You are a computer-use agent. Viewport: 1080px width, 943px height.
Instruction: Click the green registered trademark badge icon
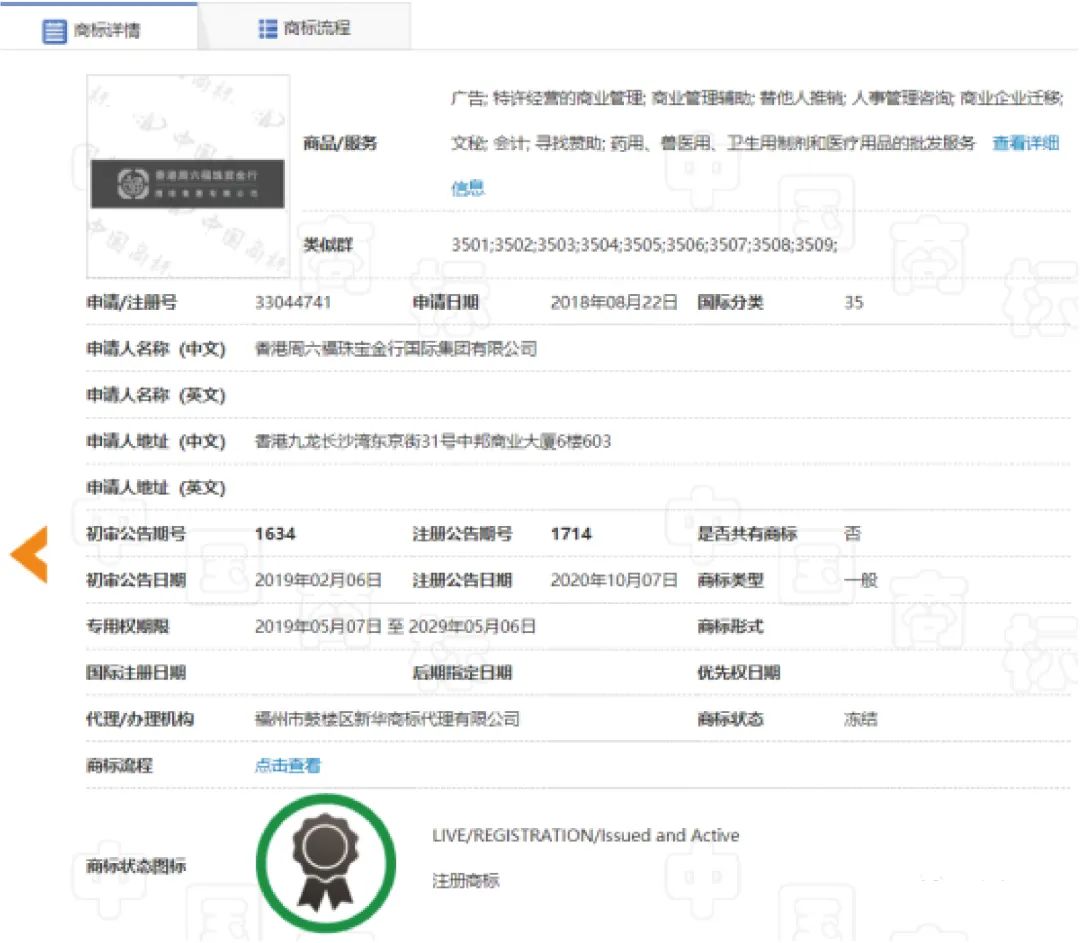(326, 863)
